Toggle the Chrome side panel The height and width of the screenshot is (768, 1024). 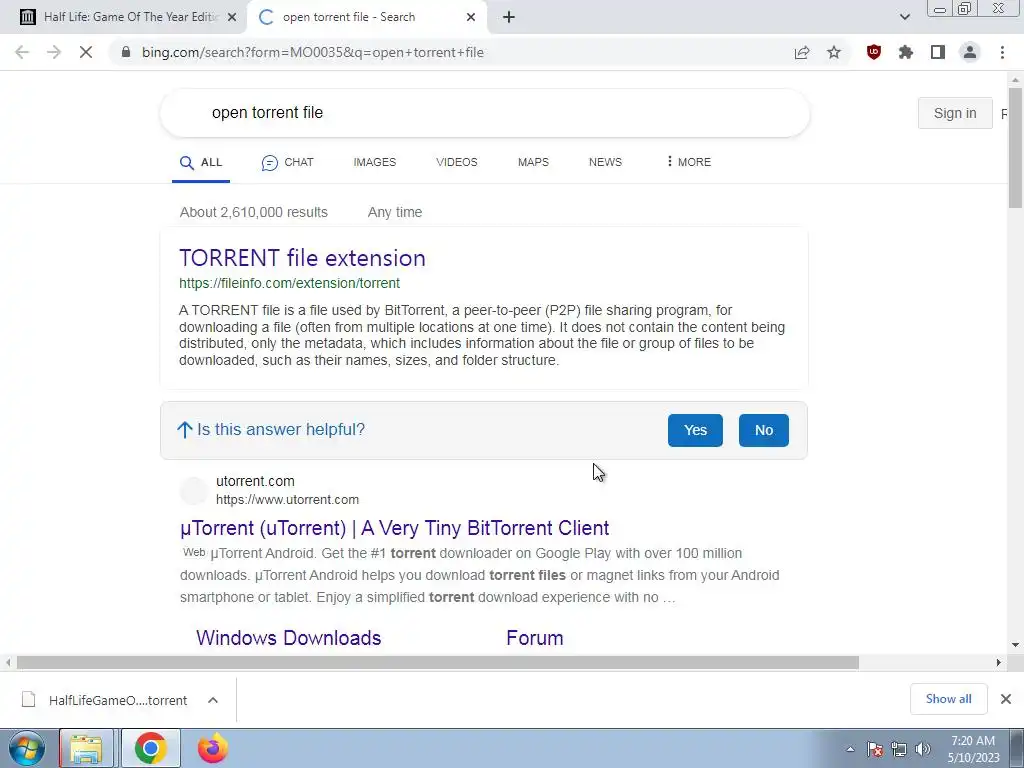click(938, 52)
